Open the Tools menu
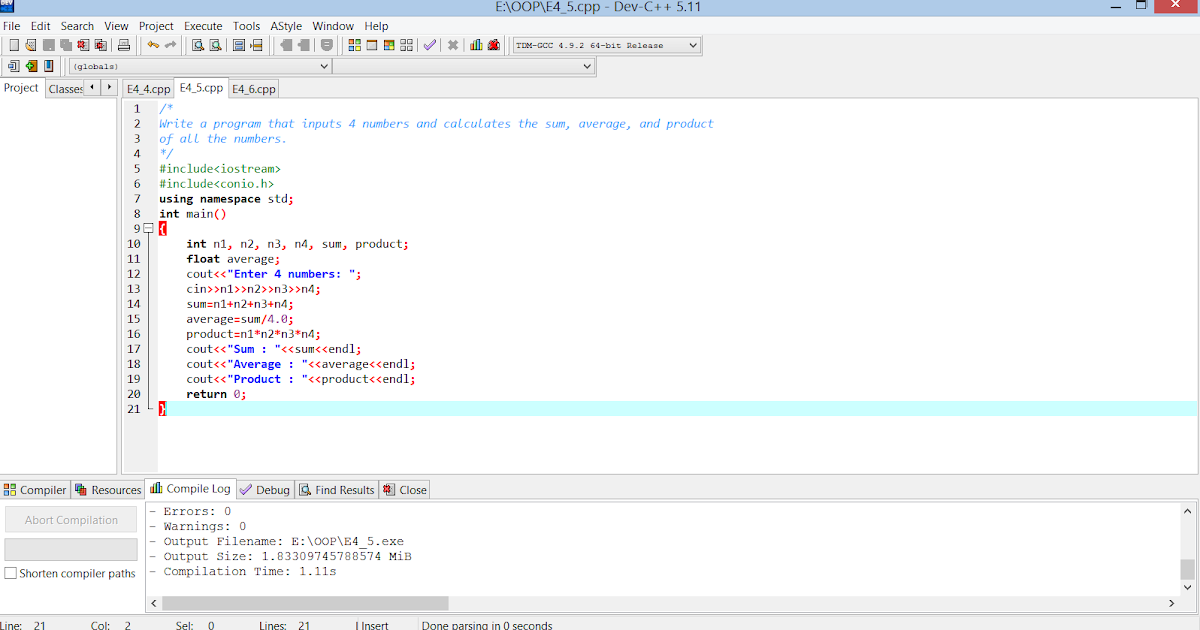The width and height of the screenshot is (1200, 630). [x=246, y=26]
